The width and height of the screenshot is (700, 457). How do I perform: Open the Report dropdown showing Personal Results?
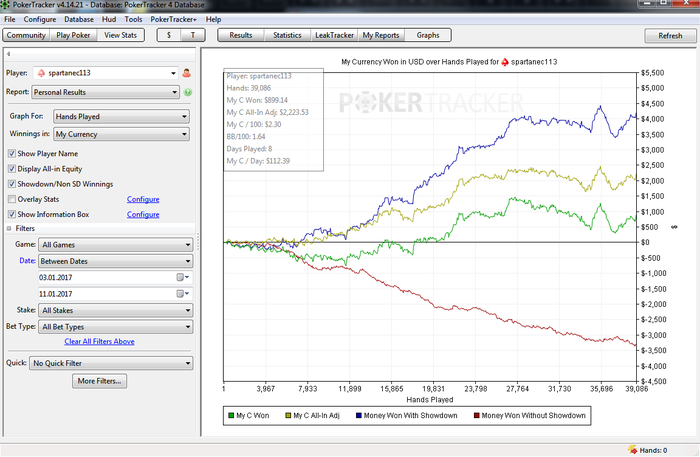[x=105, y=92]
